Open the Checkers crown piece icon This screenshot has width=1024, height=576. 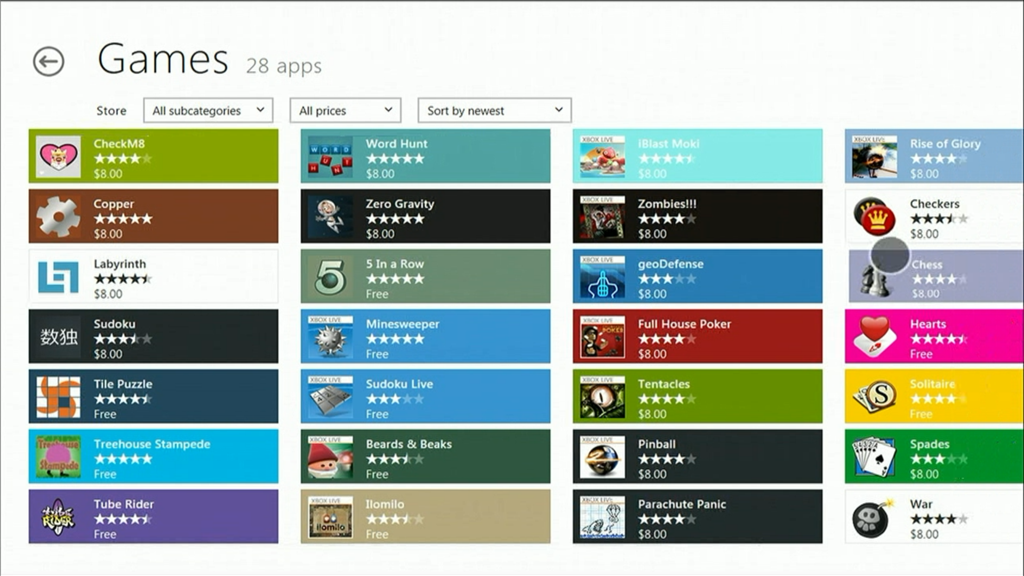click(874, 217)
